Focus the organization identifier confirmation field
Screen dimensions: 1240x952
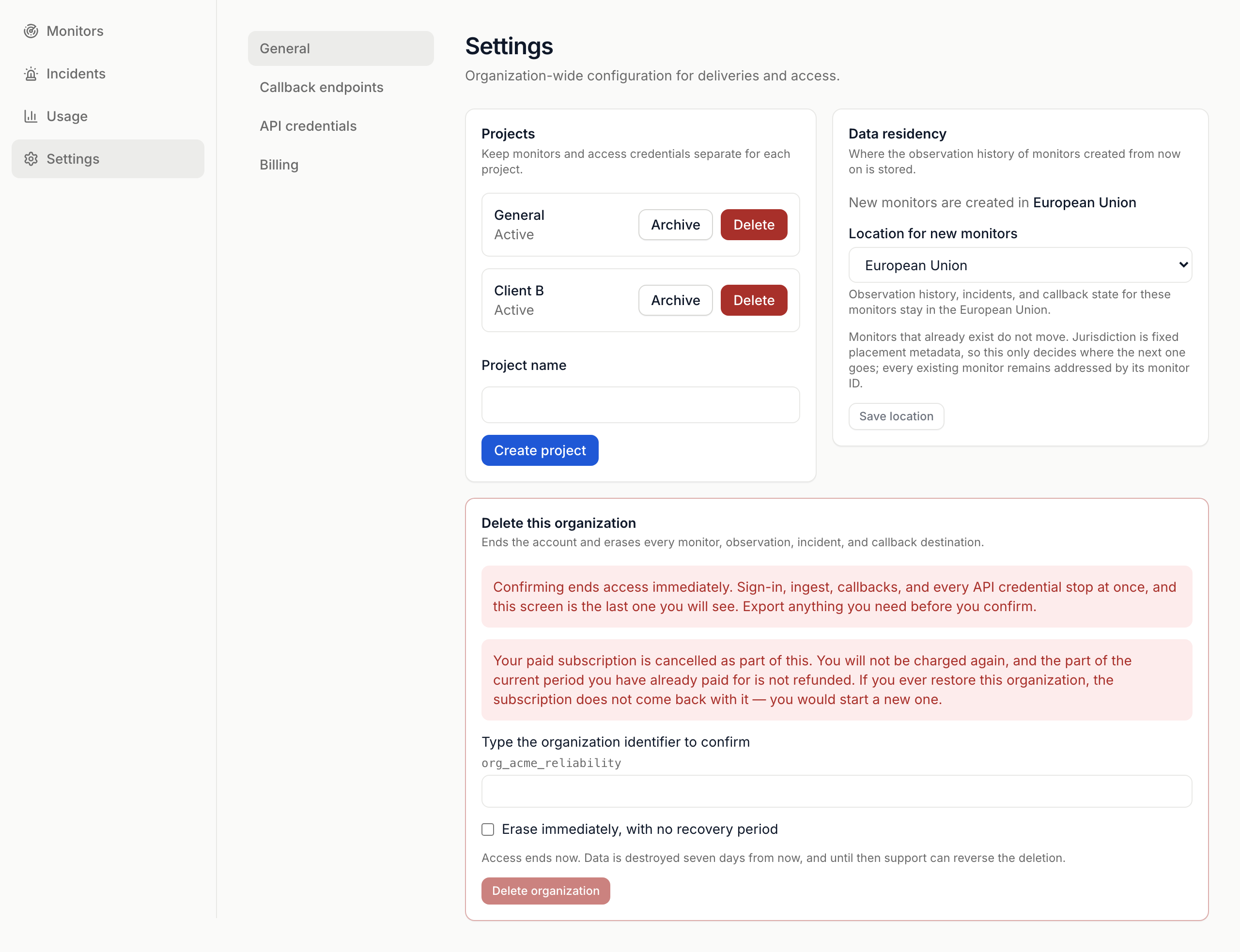click(x=837, y=791)
